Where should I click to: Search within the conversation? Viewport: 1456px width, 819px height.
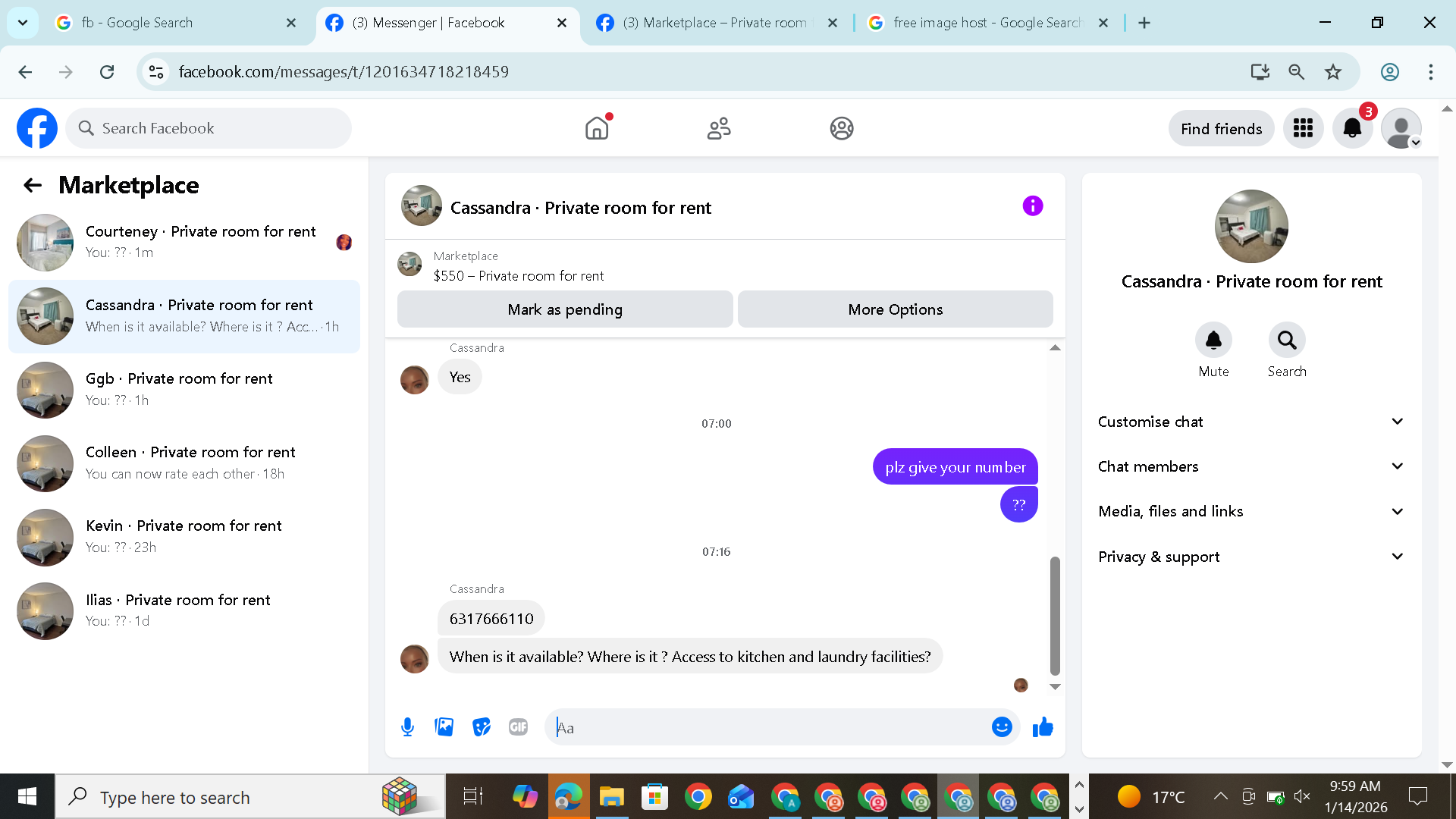(1287, 340)
